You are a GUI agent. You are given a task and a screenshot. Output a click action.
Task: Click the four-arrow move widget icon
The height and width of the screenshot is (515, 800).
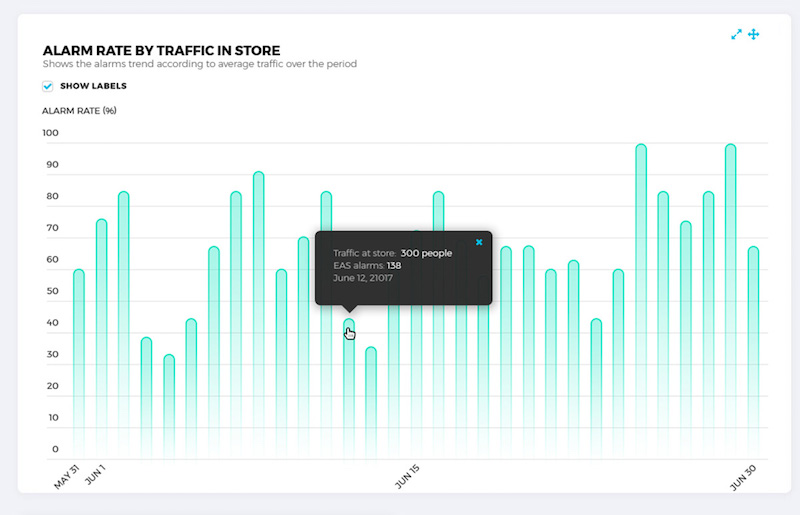(x=754, y=34)
